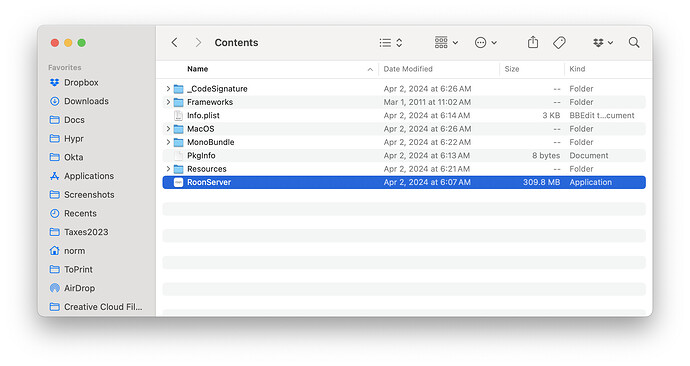Zoom the window with green button
This screenshot has height=366, width=690.
pos(81,43)
